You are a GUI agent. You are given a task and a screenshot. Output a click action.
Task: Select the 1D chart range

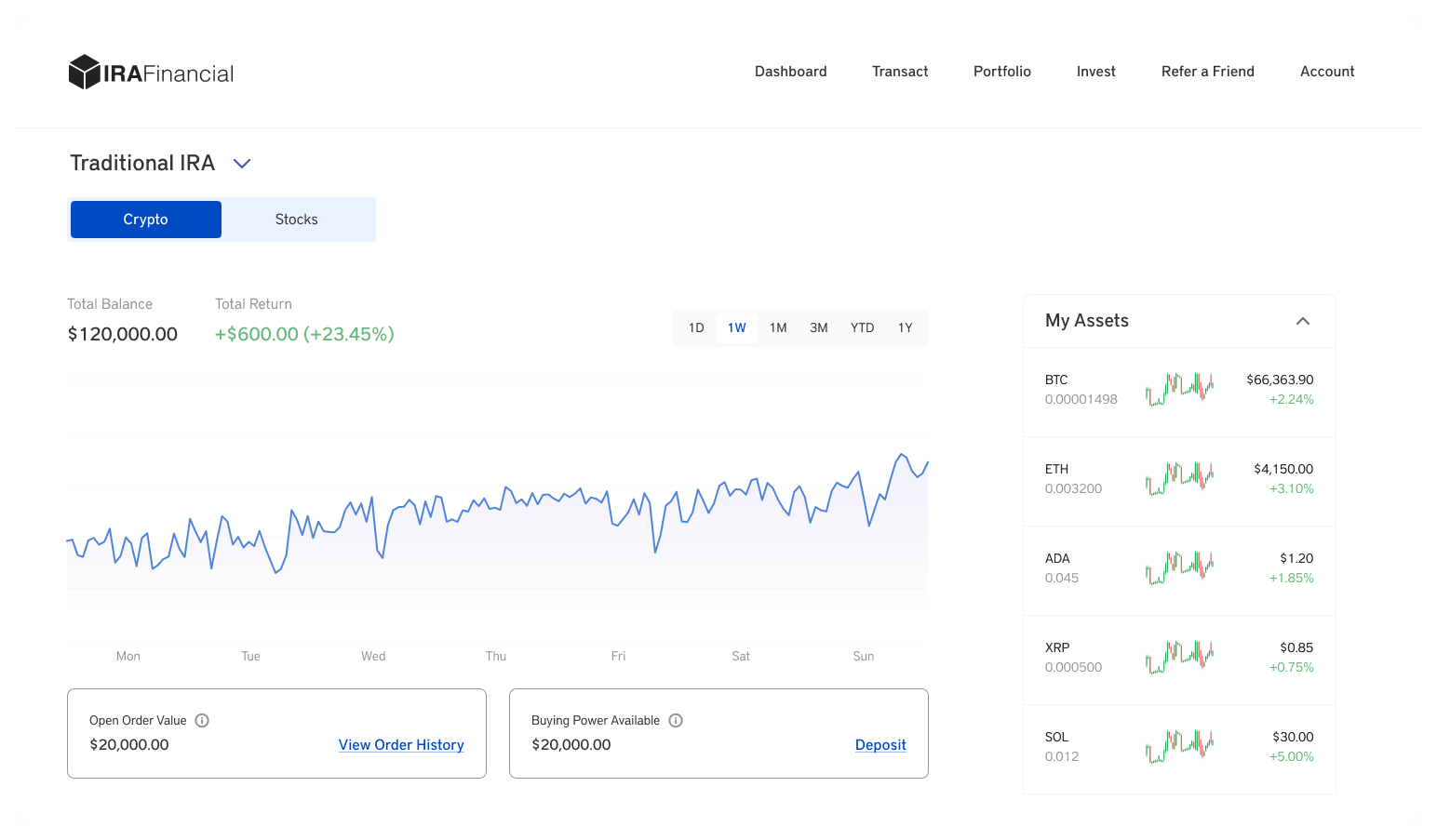click(x=696, y=328)
